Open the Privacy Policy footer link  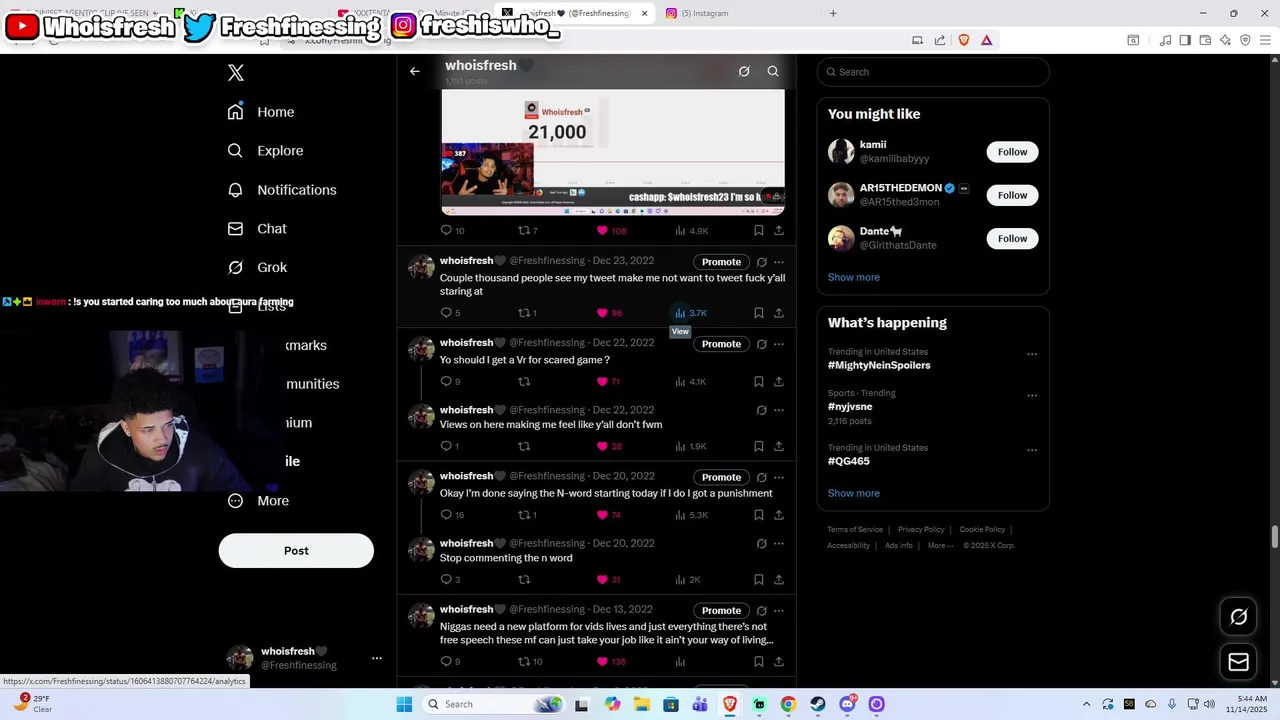pos(921,530)
